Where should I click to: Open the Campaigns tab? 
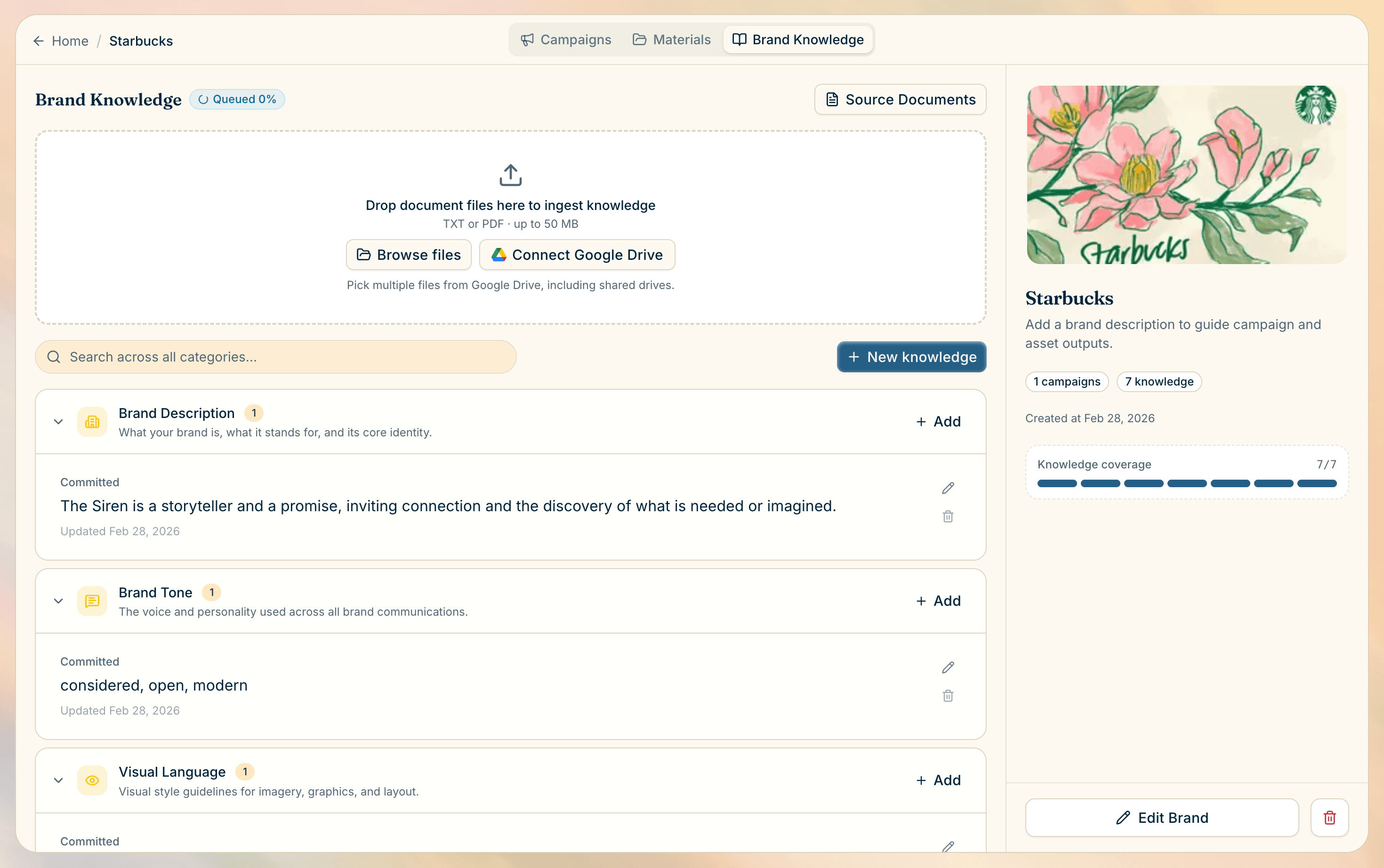(x=565, y=40)
